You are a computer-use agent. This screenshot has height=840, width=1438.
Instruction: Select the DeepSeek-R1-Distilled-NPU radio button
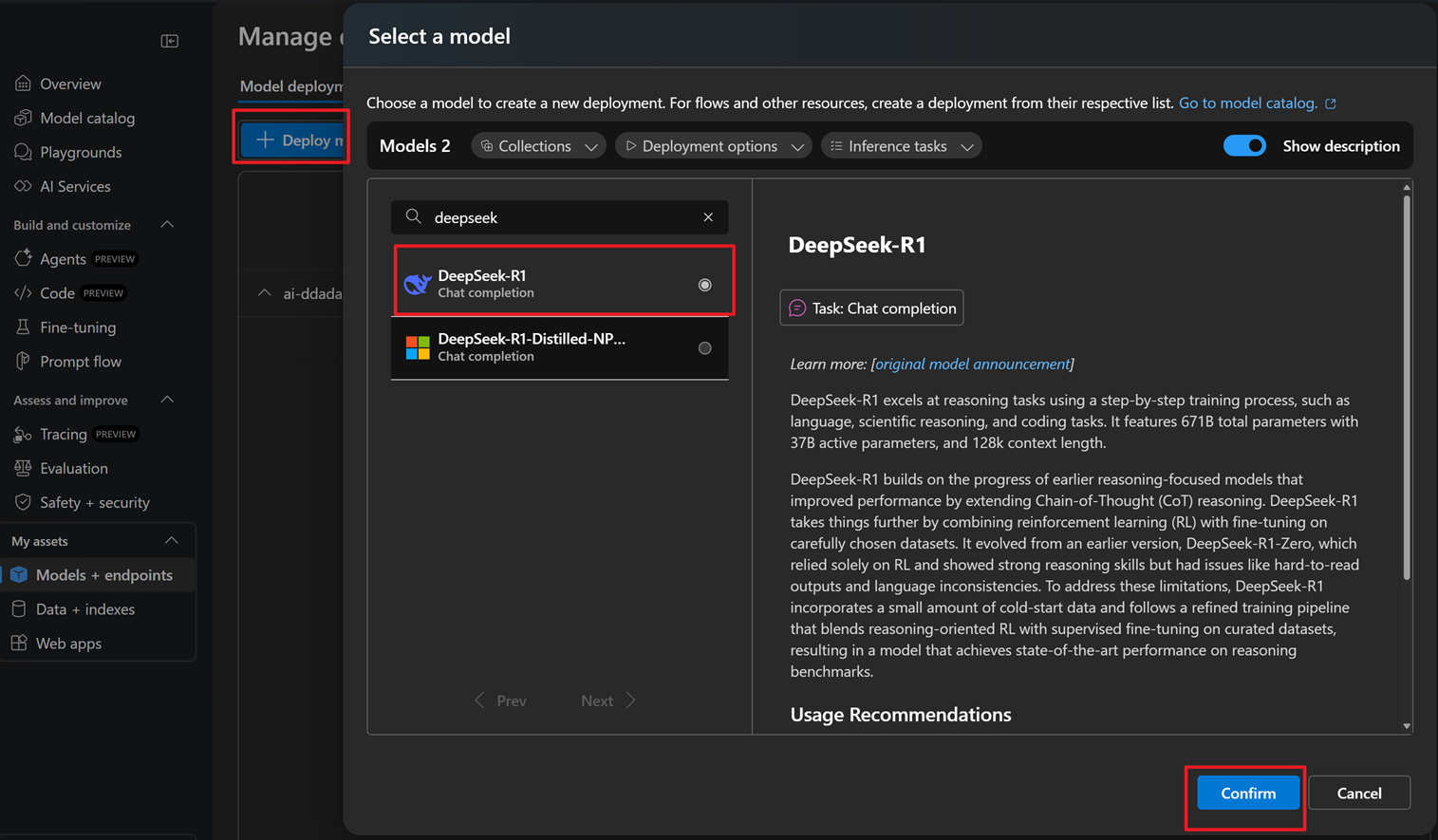704,348
